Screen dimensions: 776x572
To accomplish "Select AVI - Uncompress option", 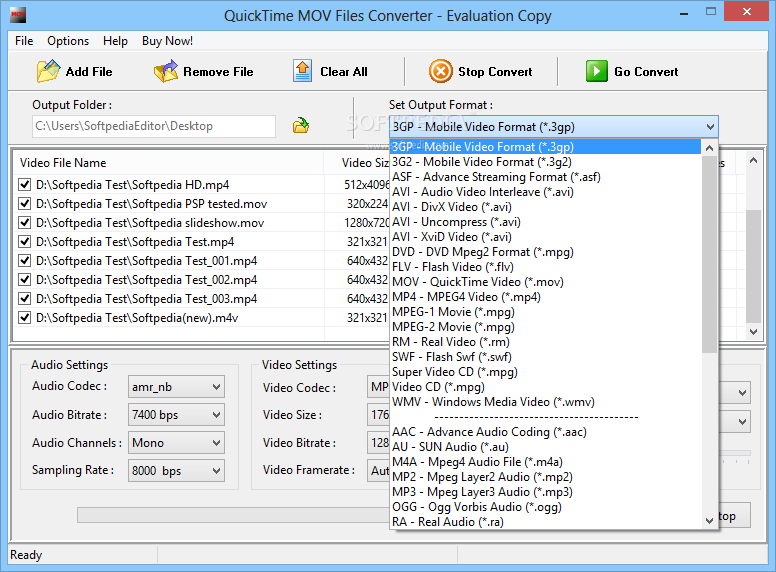I will point(546,222).
